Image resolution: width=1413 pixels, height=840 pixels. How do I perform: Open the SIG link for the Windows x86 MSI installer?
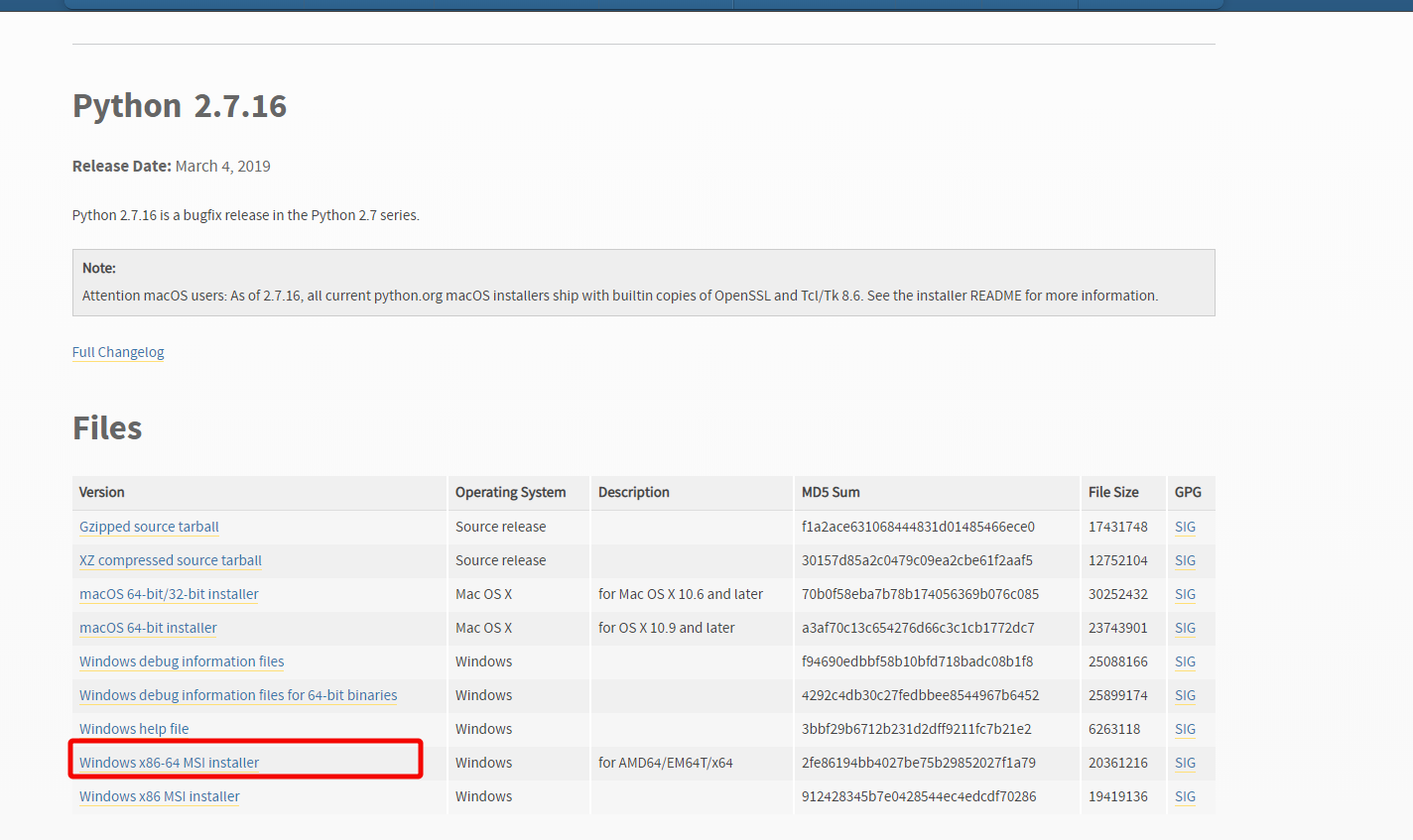click(1185, 796)
